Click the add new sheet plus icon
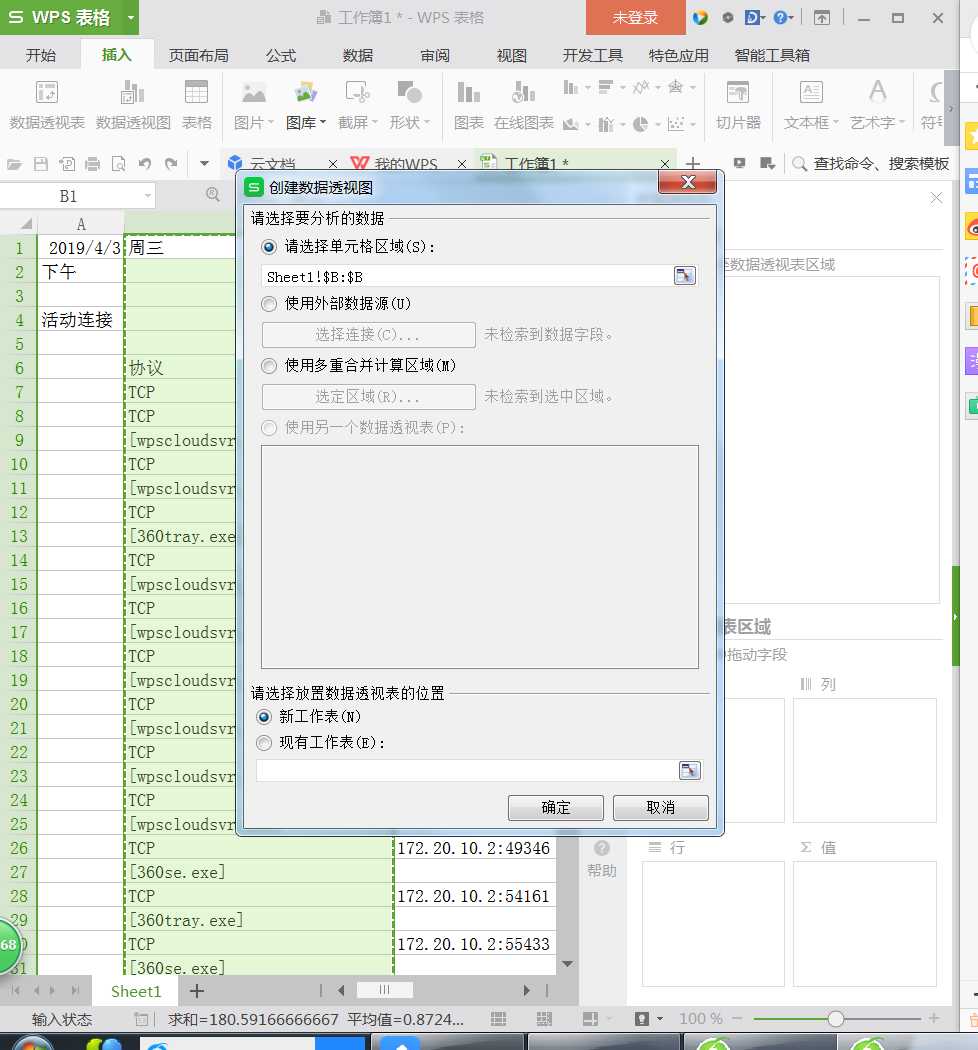This screenshot has width=978, height=1050. (196, 991)
